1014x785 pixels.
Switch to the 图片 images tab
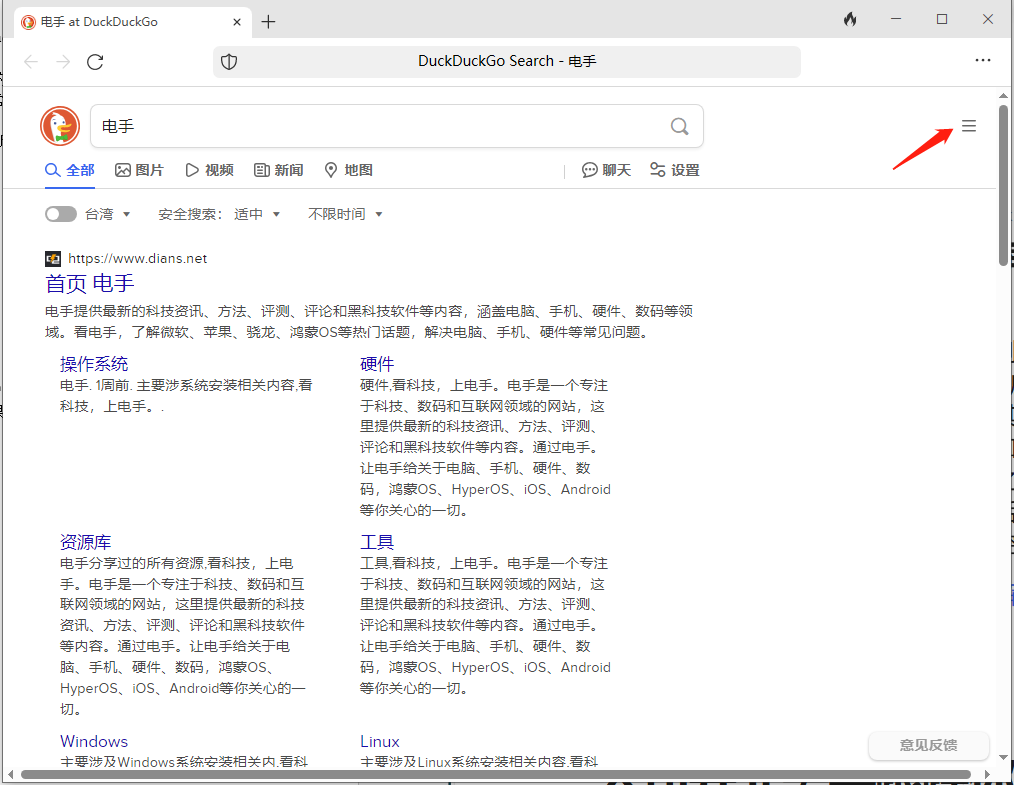pos(139,170)
